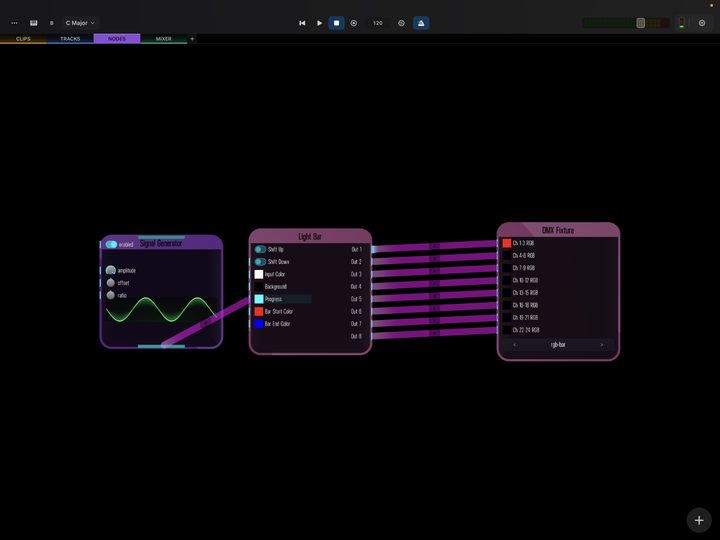Rewind to the start of the project

[302, 23]
